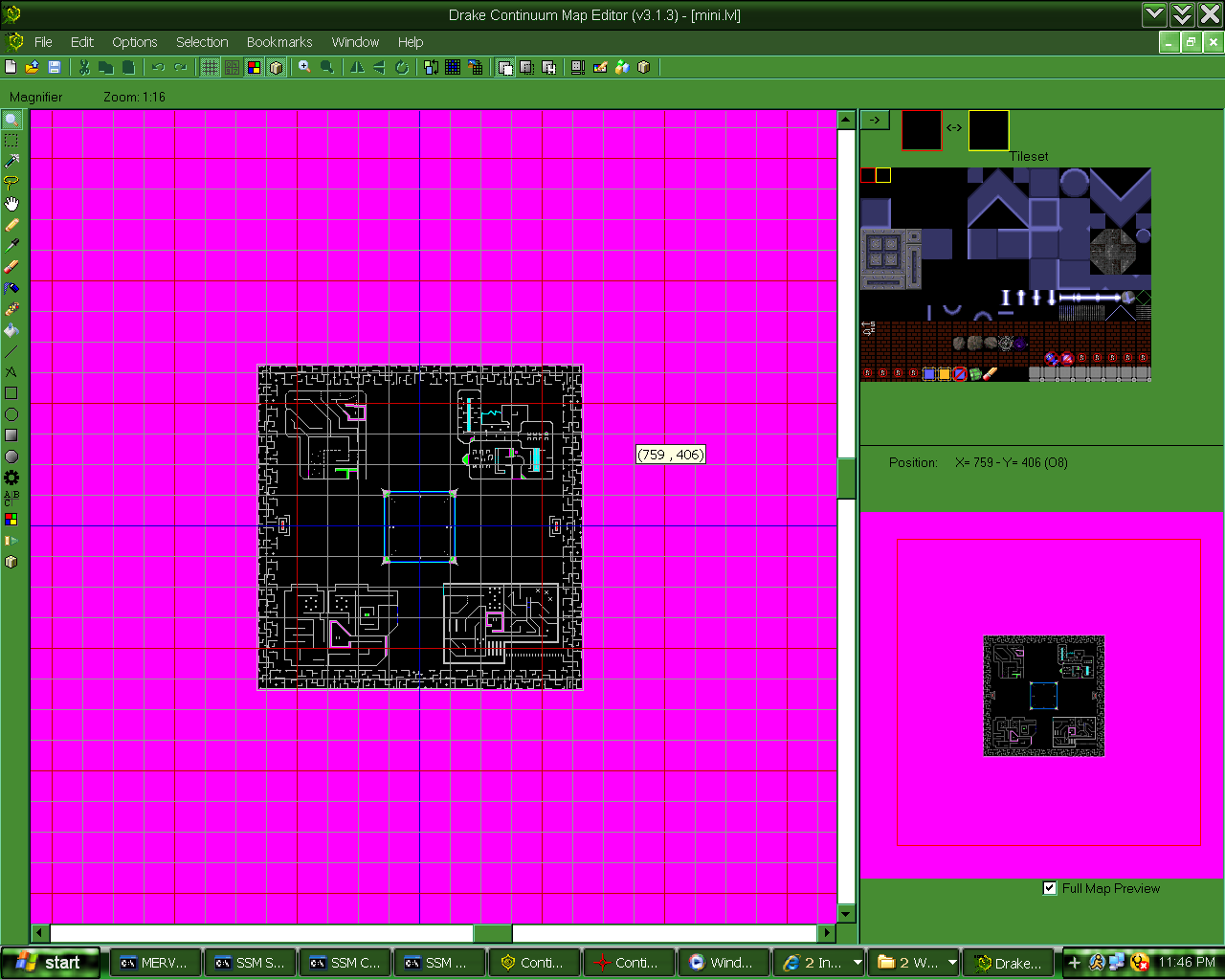Click the Rotate toolbar icon
1225x980 pixels.
pos(402,67)
